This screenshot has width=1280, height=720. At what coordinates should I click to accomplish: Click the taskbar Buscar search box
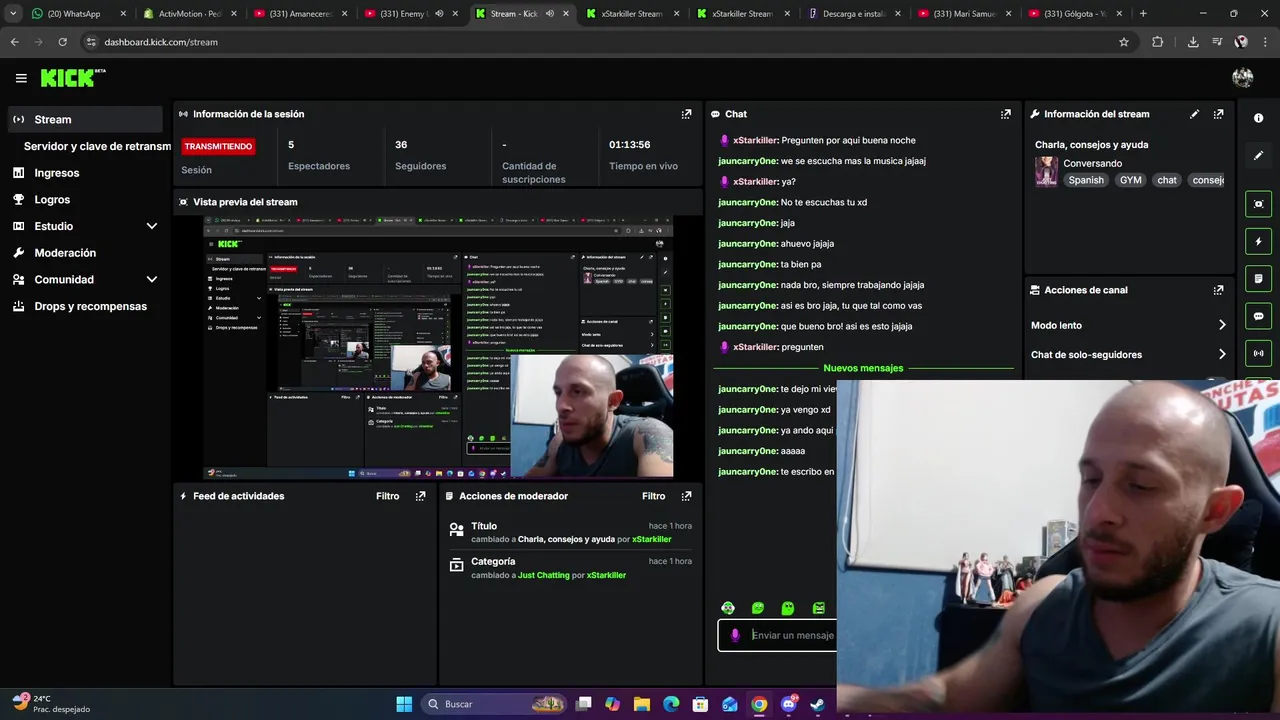pos(495,704)
